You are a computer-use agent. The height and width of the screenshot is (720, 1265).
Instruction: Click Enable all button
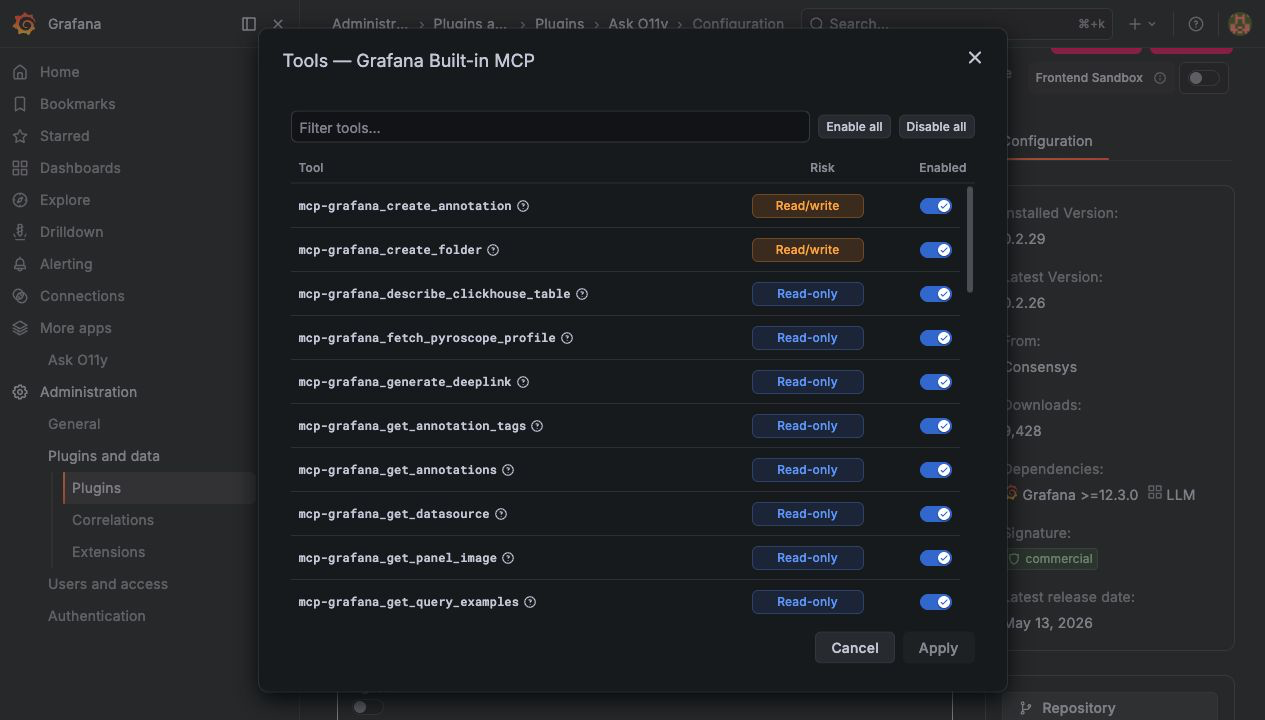point(854,127)
